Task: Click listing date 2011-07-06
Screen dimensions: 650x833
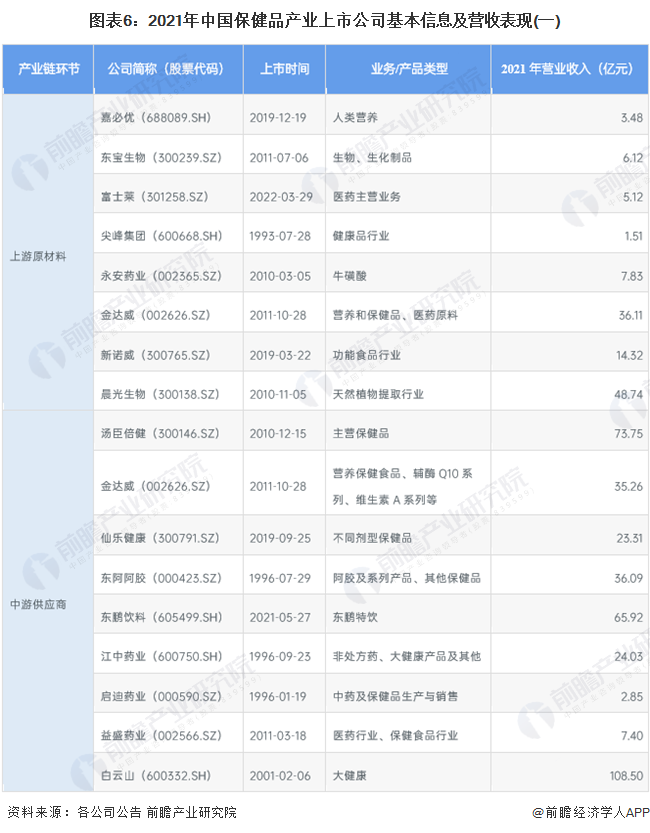Action: click(279, 158)
